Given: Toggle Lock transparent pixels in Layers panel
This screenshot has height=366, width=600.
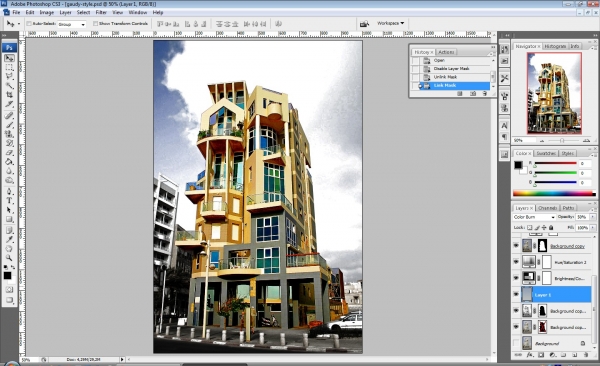Looking at the screenshot, I should click(530, 227).
